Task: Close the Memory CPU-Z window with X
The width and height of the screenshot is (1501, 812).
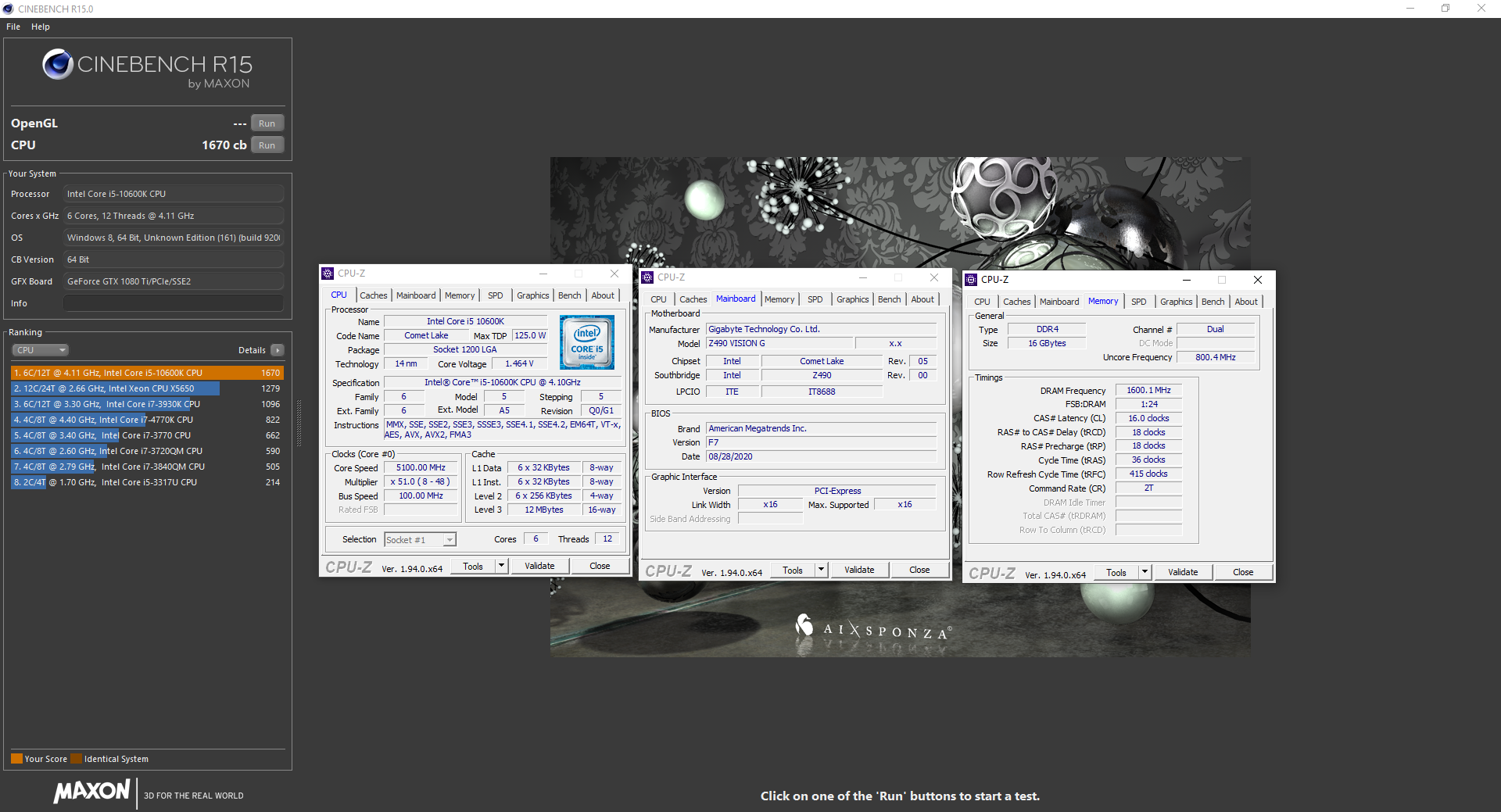Action: 1257,280
